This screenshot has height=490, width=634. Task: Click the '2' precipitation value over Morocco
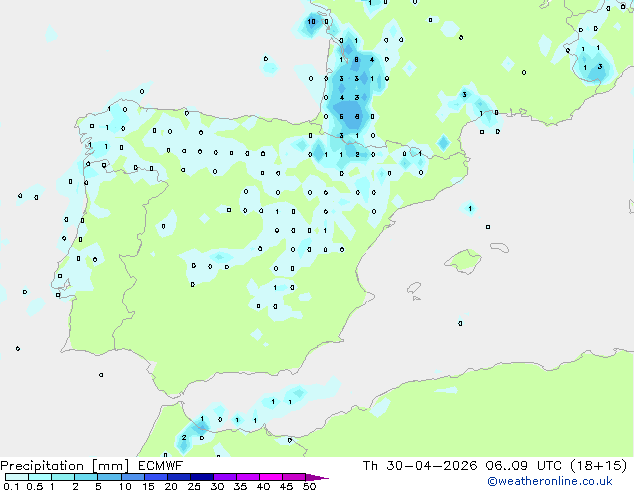(x=184, y=437)
